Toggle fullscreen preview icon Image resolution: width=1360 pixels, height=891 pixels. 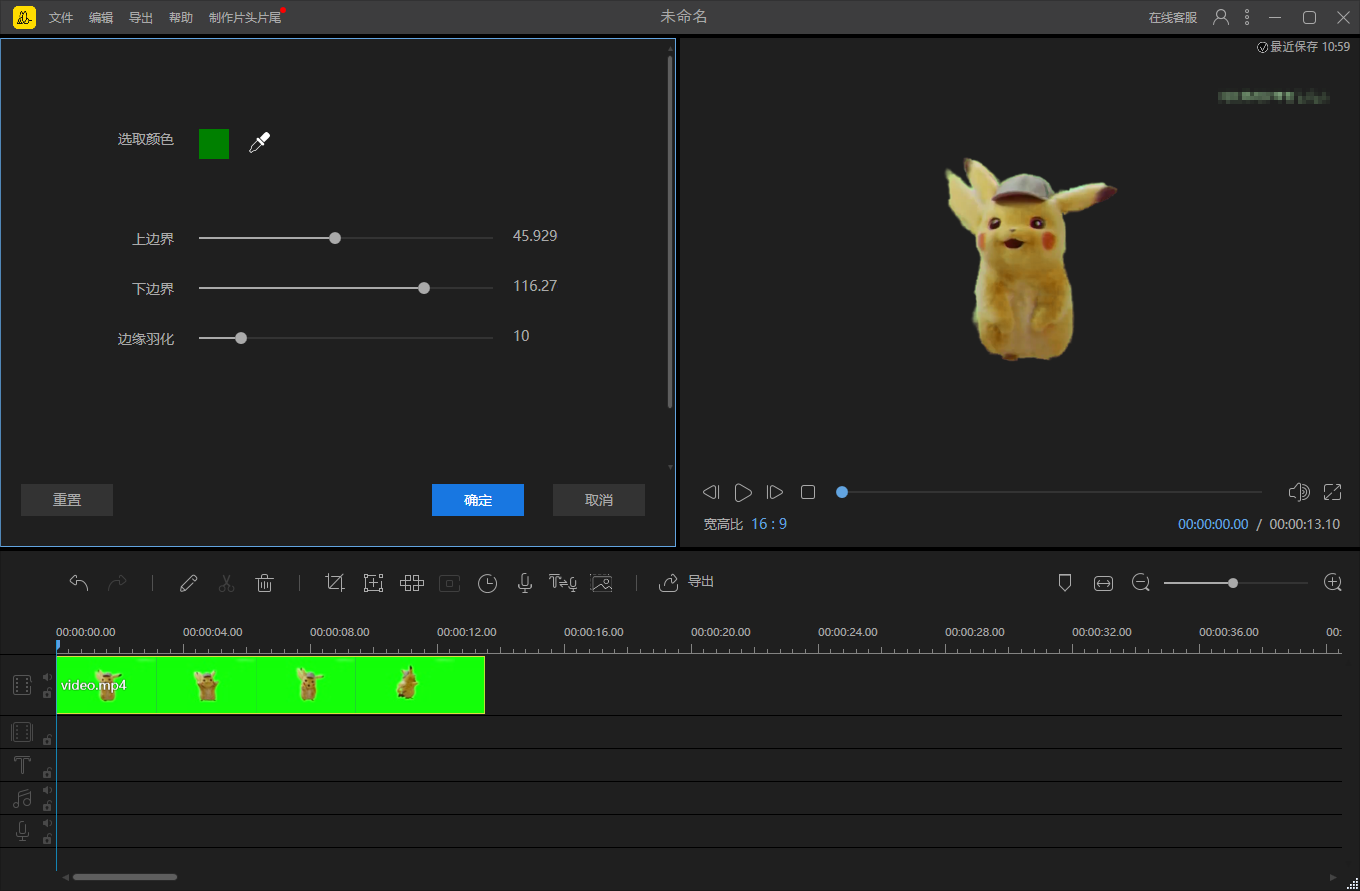point(1332,492)
